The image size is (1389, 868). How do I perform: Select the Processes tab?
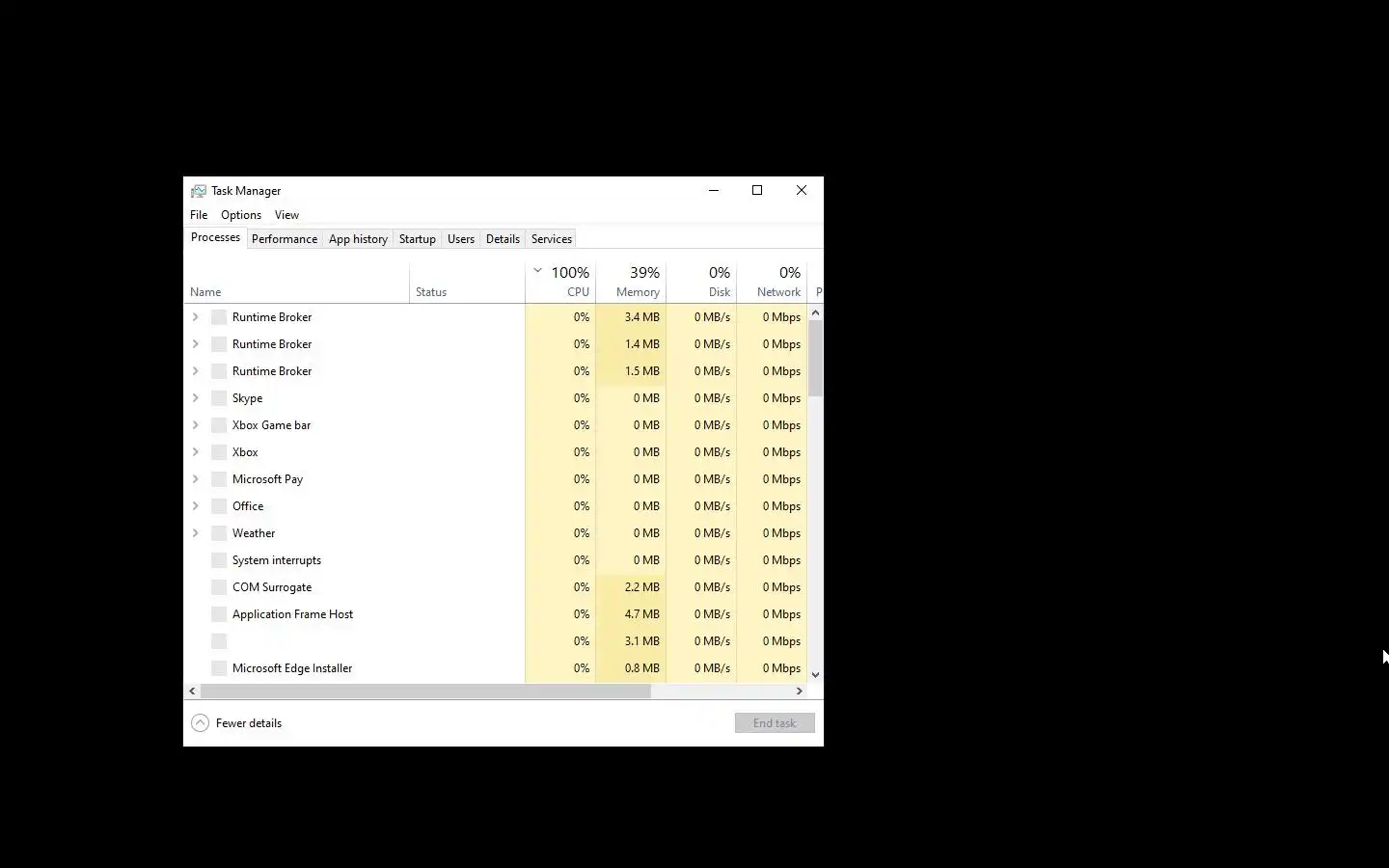[x=215, y=237]
